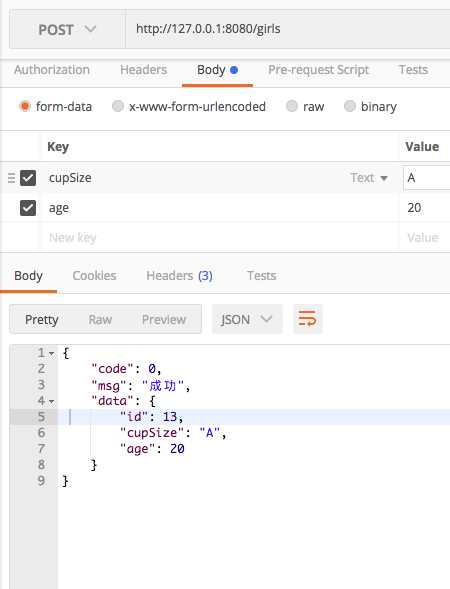Collapse the data object arrow on line 4
This screenshot has height=589, width=450.
click(x=51, y=402)
